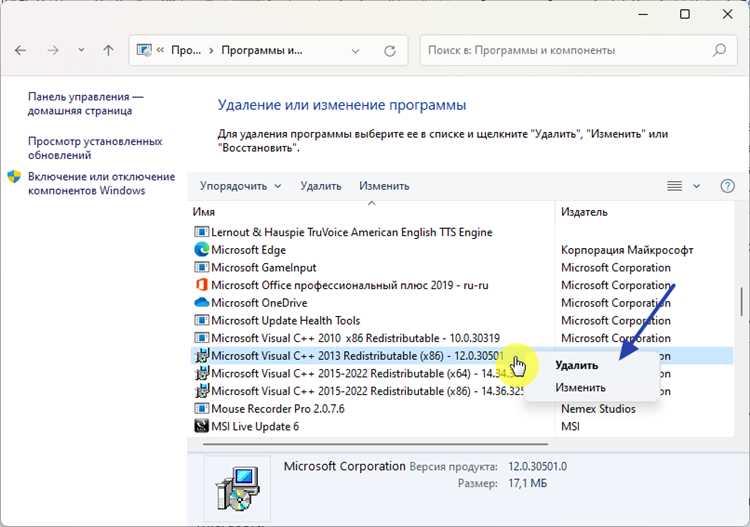Click the vertical scrollbar thumb

[x=742, y=301]
